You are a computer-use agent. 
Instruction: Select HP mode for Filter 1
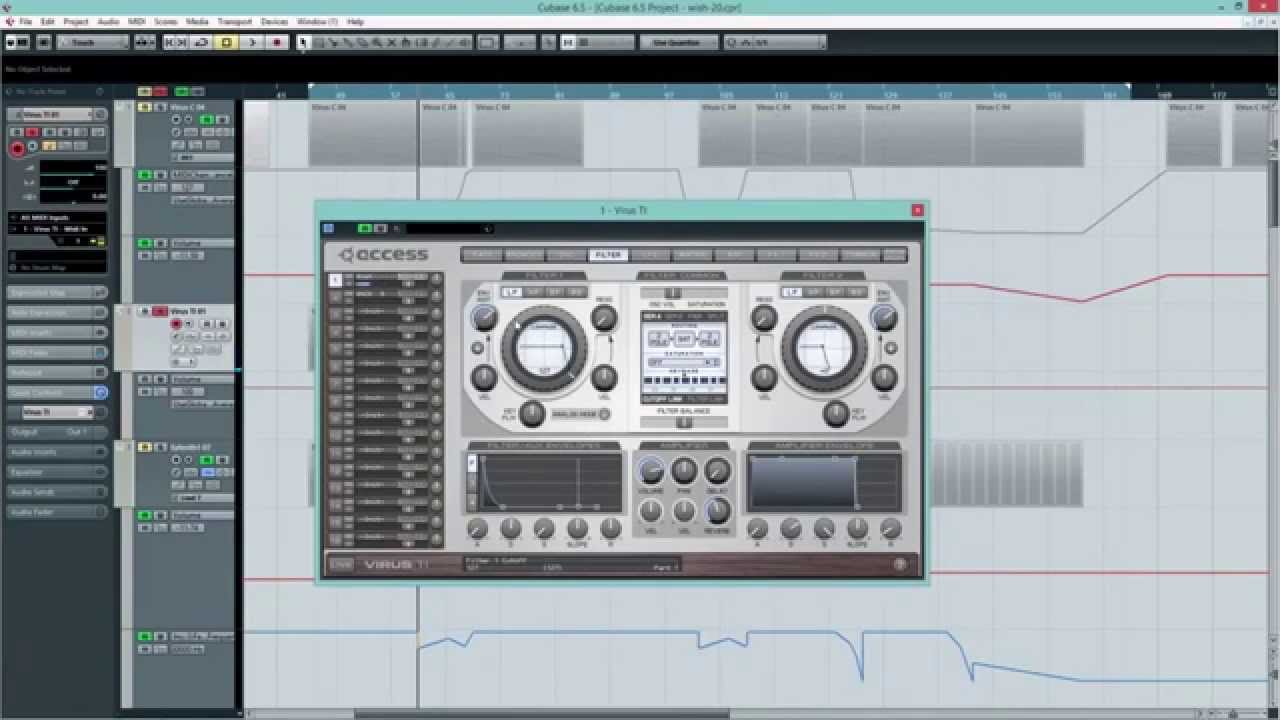(534, 292)
